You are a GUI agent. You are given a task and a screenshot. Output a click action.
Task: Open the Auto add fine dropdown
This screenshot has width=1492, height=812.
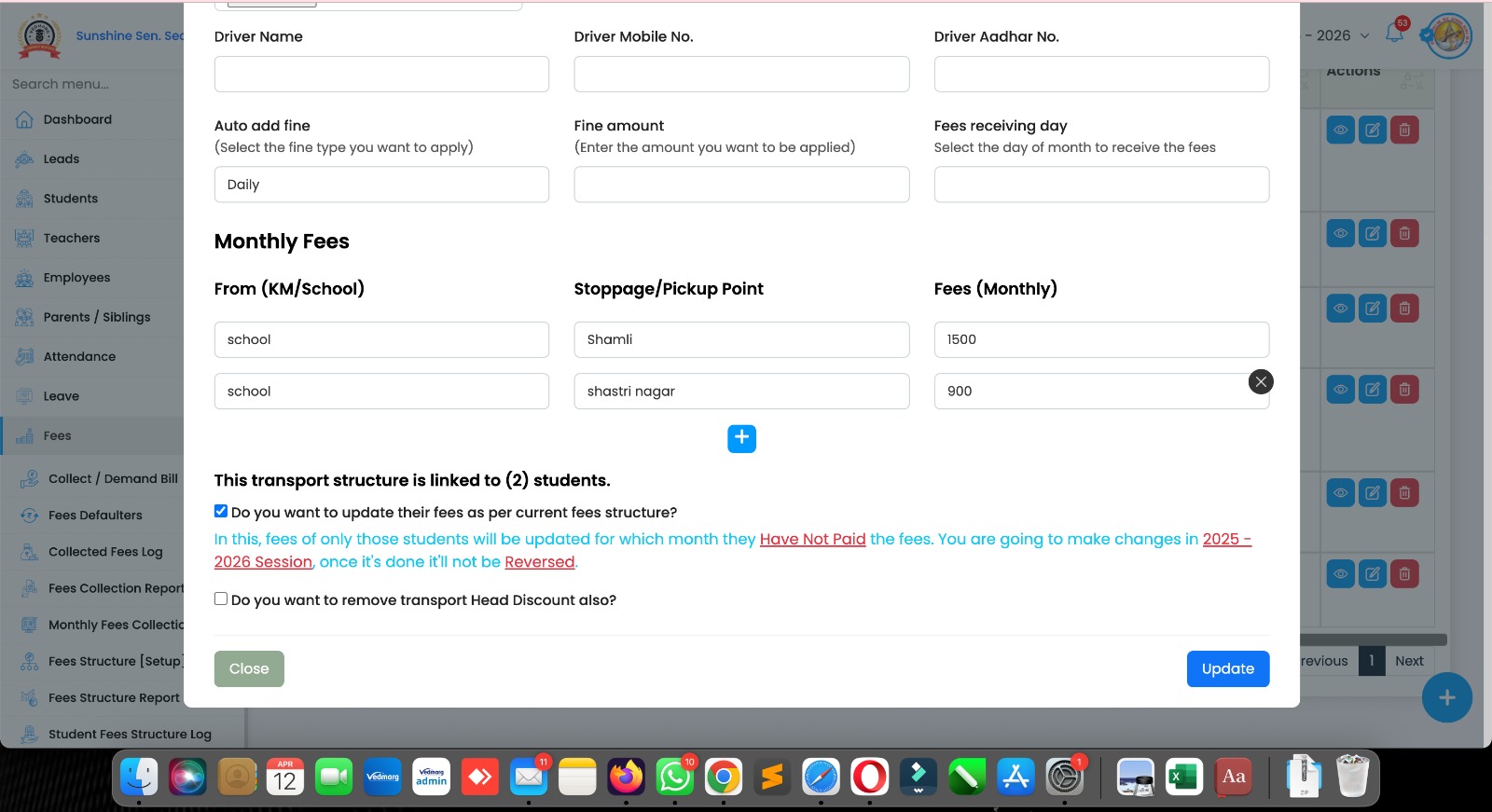click(x=381, y=185)
